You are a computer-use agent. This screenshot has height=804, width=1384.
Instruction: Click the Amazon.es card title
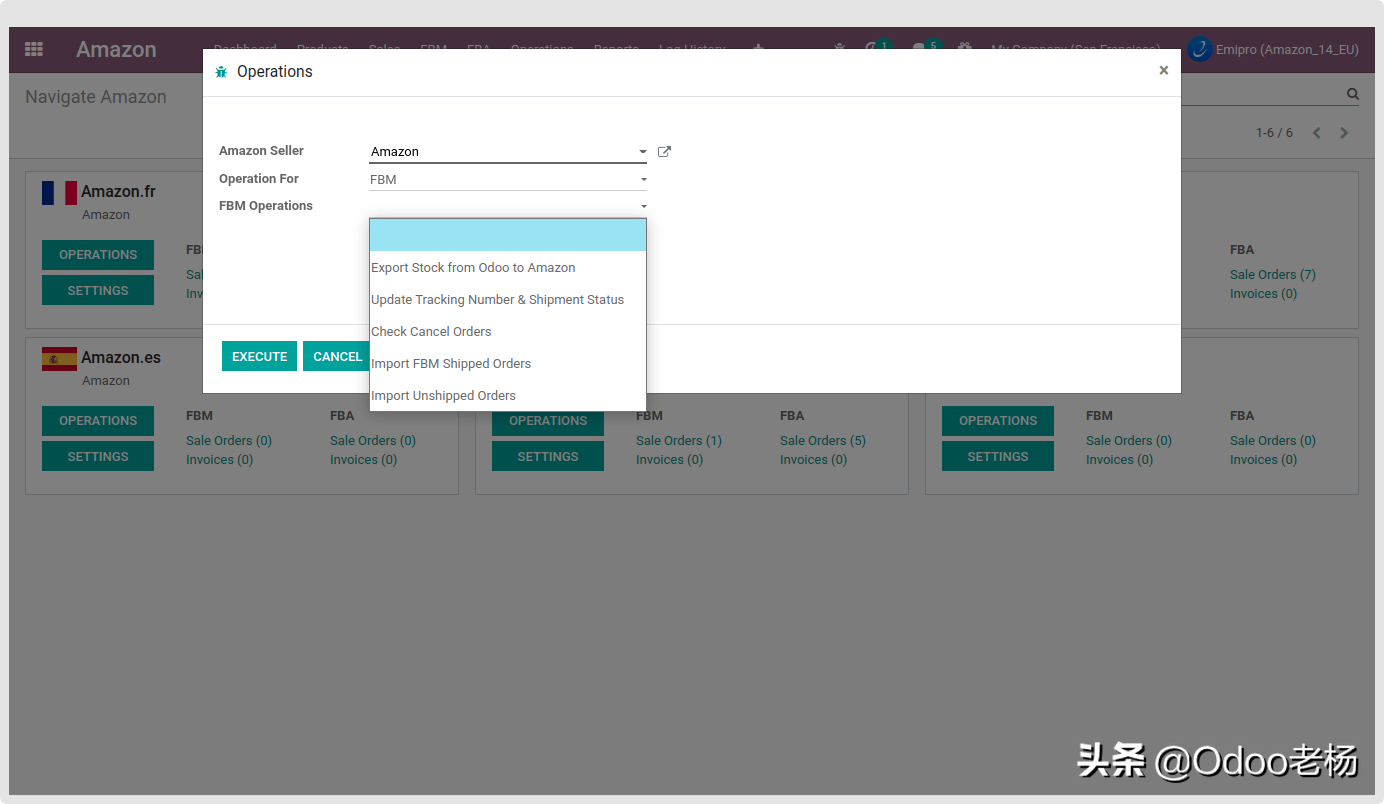121,357
